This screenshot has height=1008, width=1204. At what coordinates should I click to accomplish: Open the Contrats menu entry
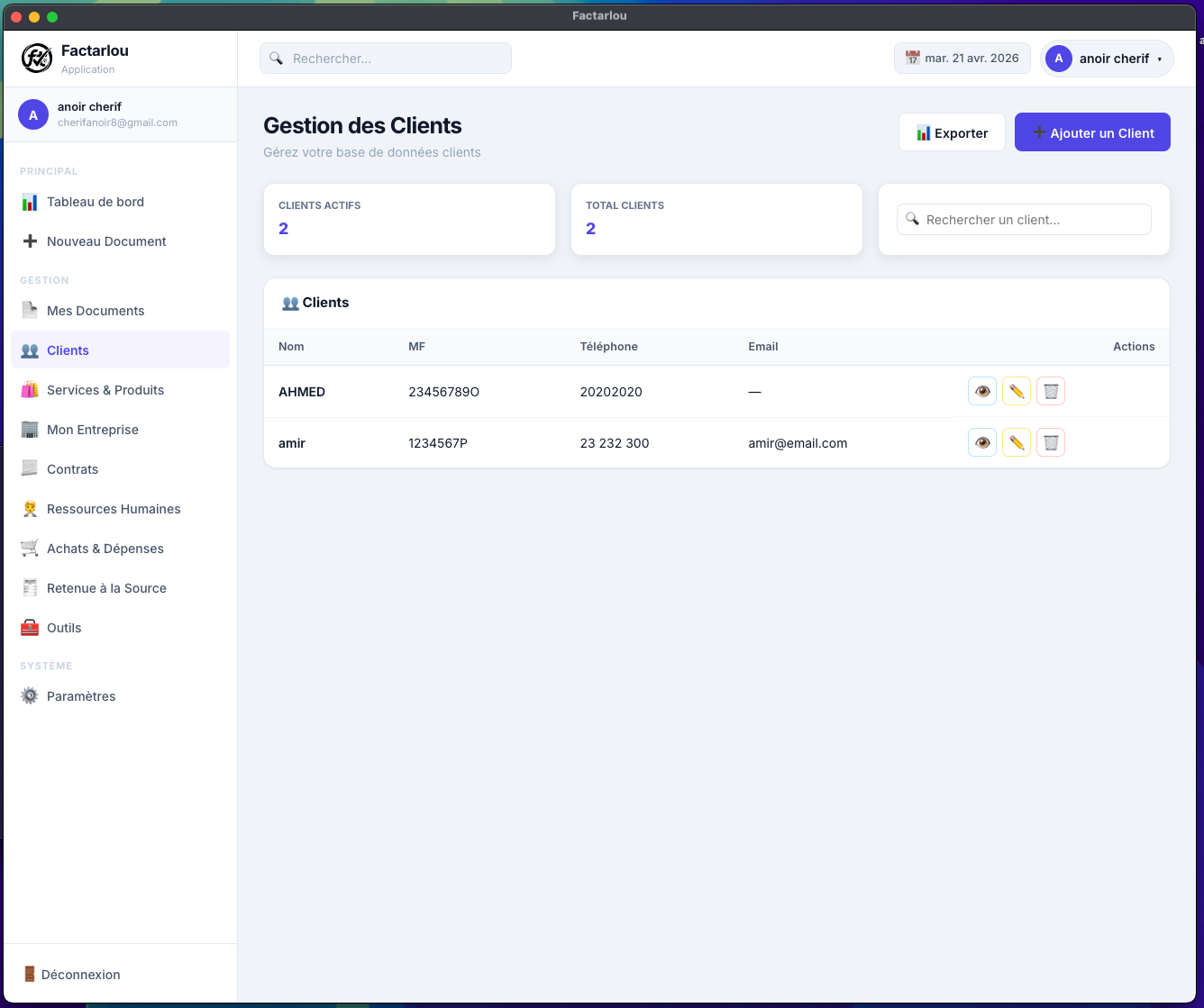(x=72, y=469)
